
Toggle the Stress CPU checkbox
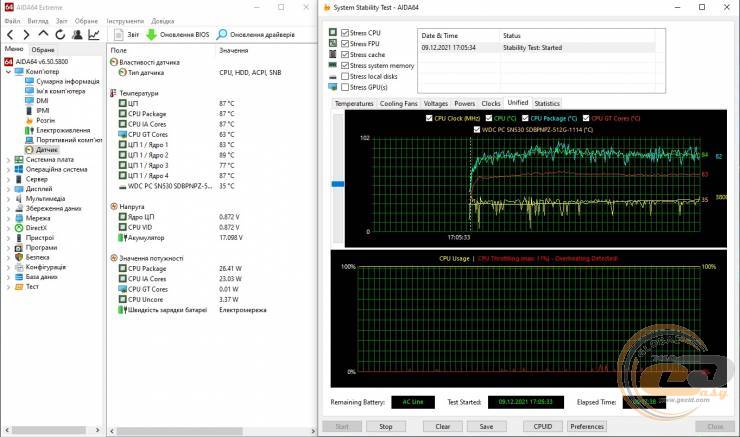pos(345,33)
